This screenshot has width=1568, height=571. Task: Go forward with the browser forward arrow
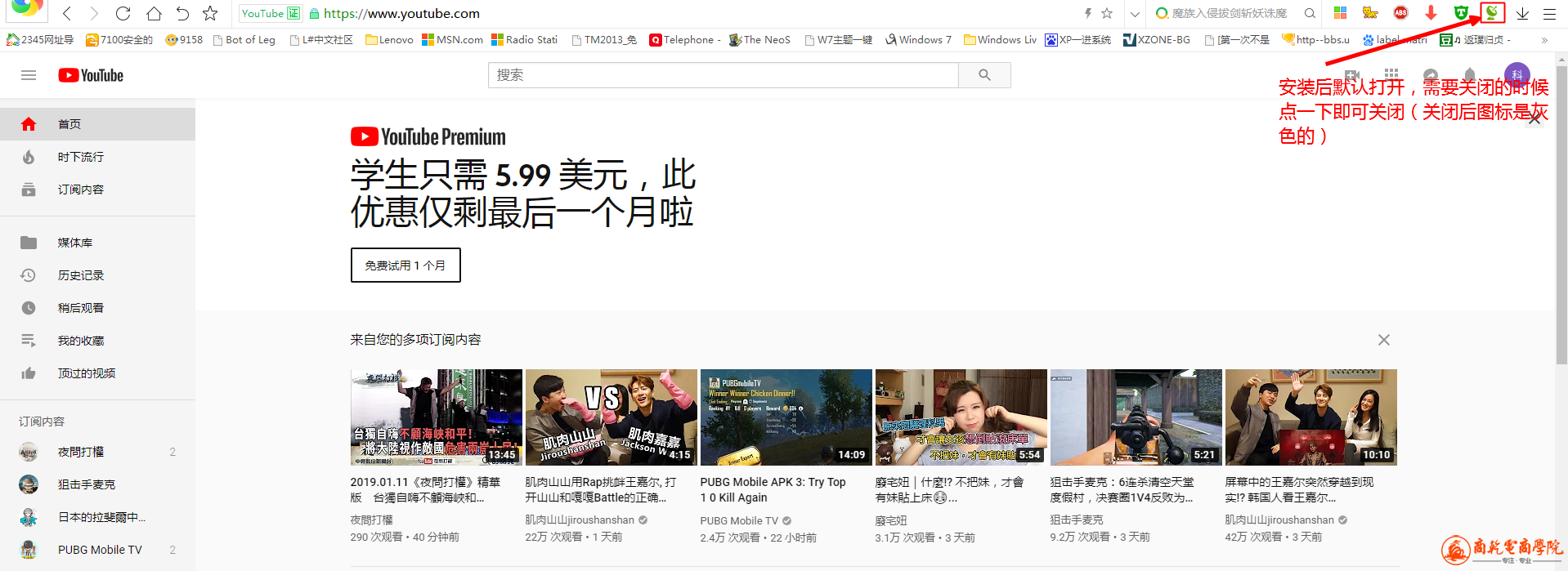pyautogui.click(x=94, y=13)
